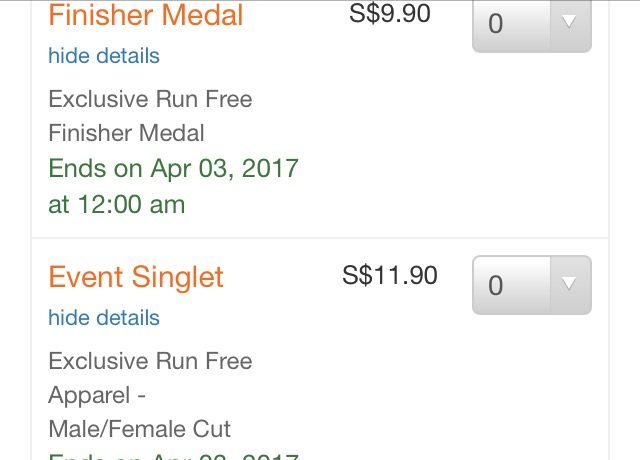Click the 'Apparel -' description line

(97, 395)
